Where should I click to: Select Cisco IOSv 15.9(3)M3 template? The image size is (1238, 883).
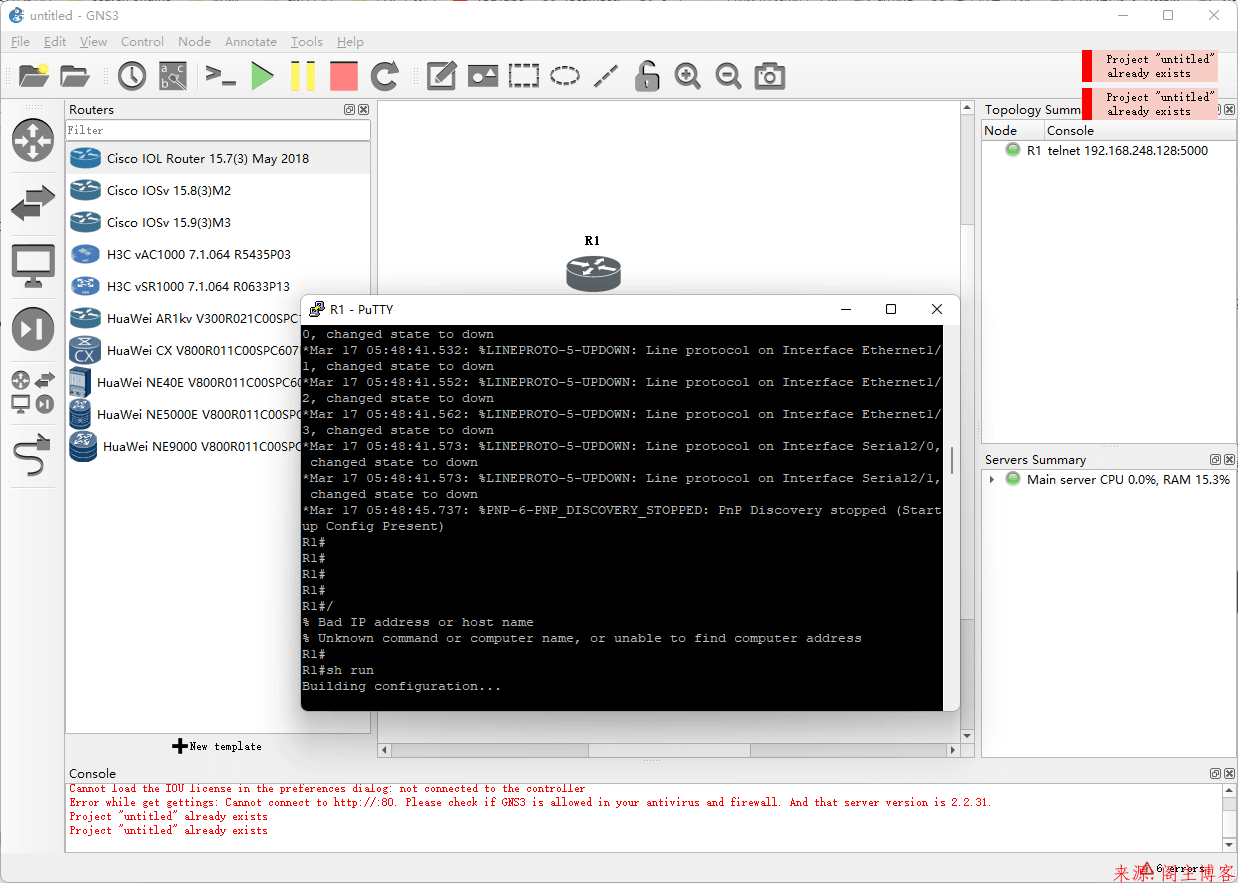218,222
